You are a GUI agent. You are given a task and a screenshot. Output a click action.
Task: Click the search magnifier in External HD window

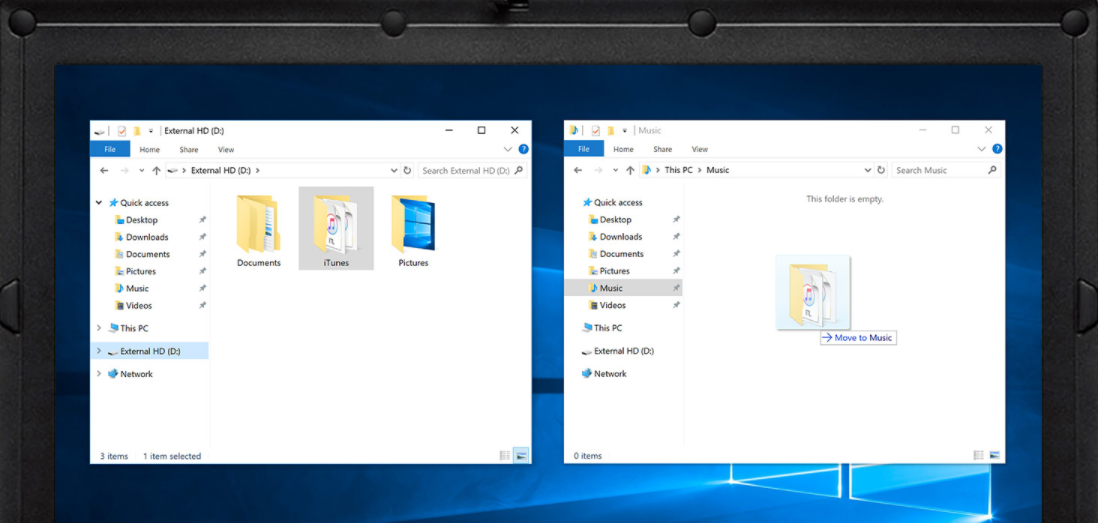[x=519, y=170]
